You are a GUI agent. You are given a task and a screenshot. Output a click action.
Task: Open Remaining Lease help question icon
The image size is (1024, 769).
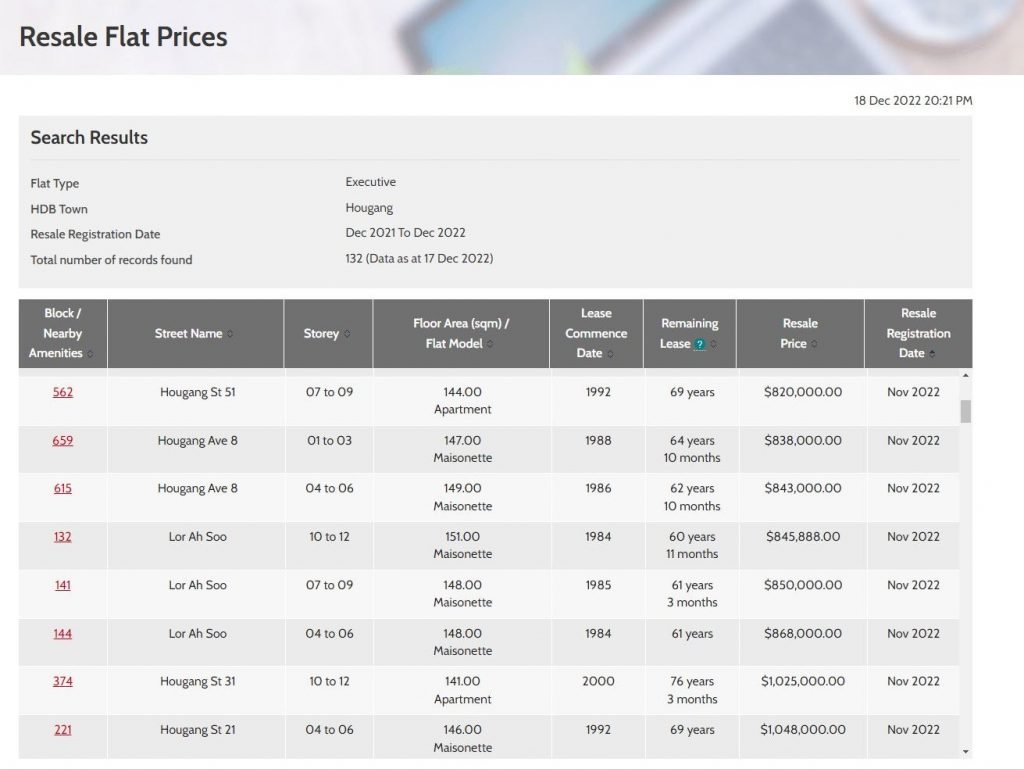(x=700, y=344)
